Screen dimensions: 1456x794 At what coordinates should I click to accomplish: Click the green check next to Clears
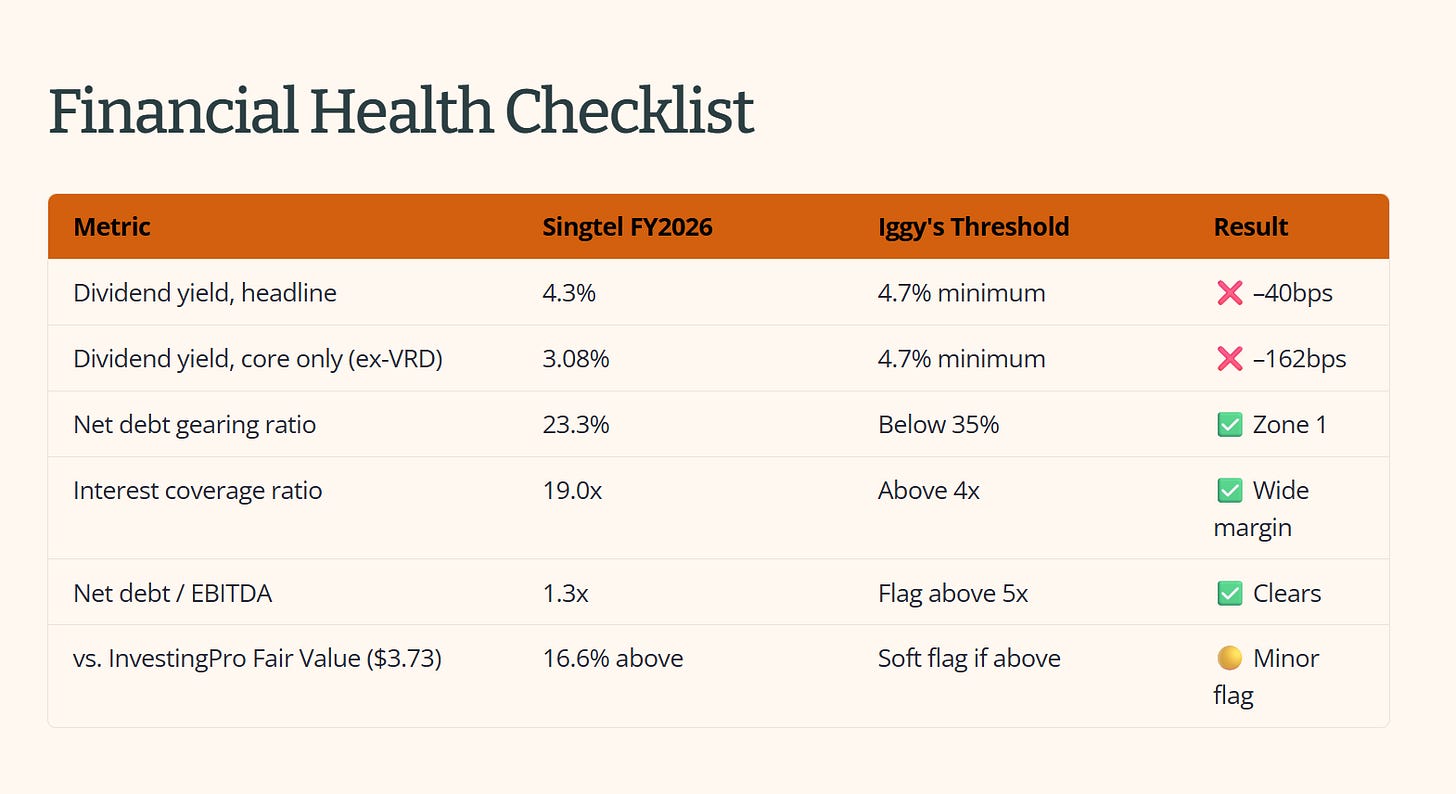tap(1229, 593)
